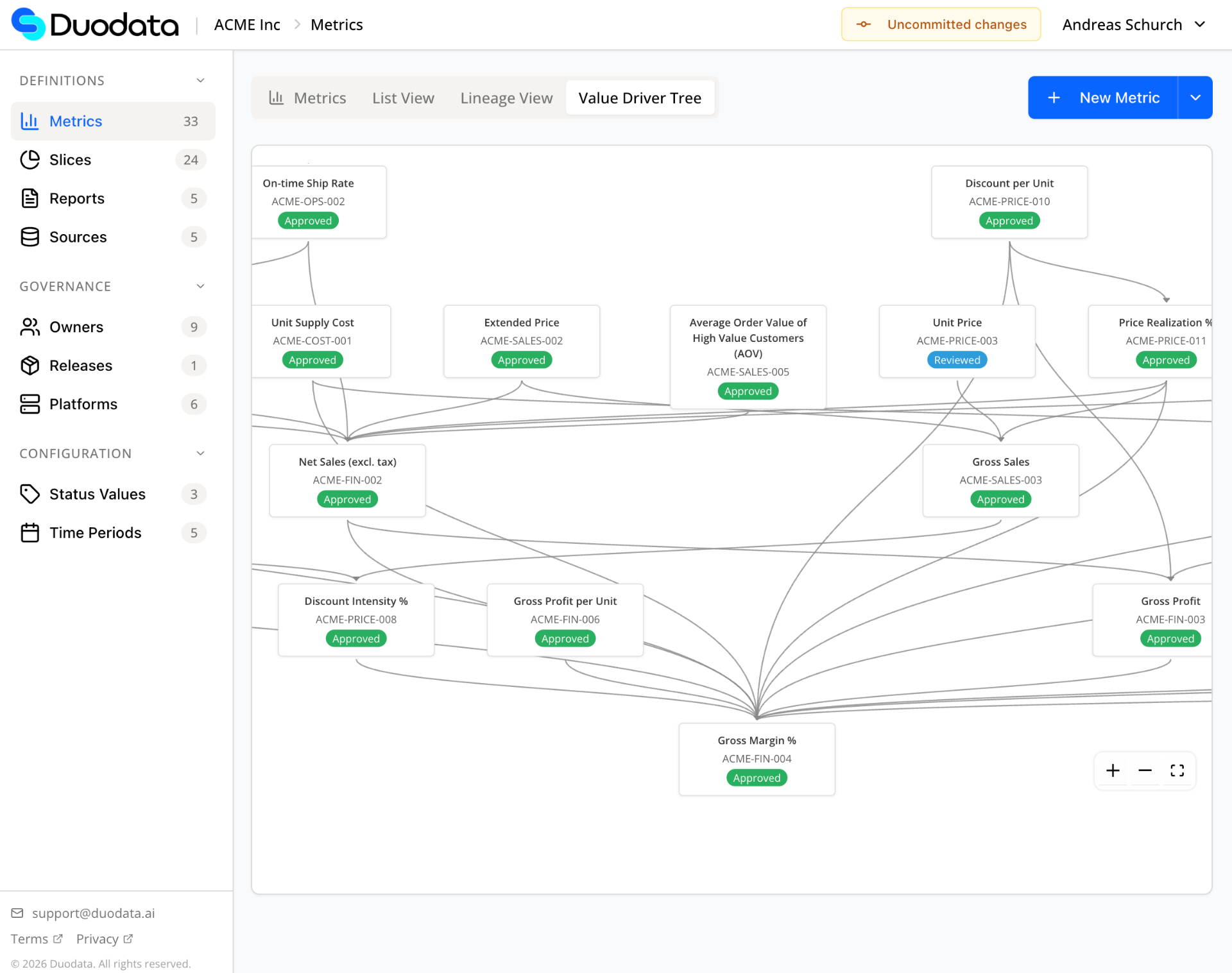Enter fullscreen mode for the driver tree

[1177, 770]
